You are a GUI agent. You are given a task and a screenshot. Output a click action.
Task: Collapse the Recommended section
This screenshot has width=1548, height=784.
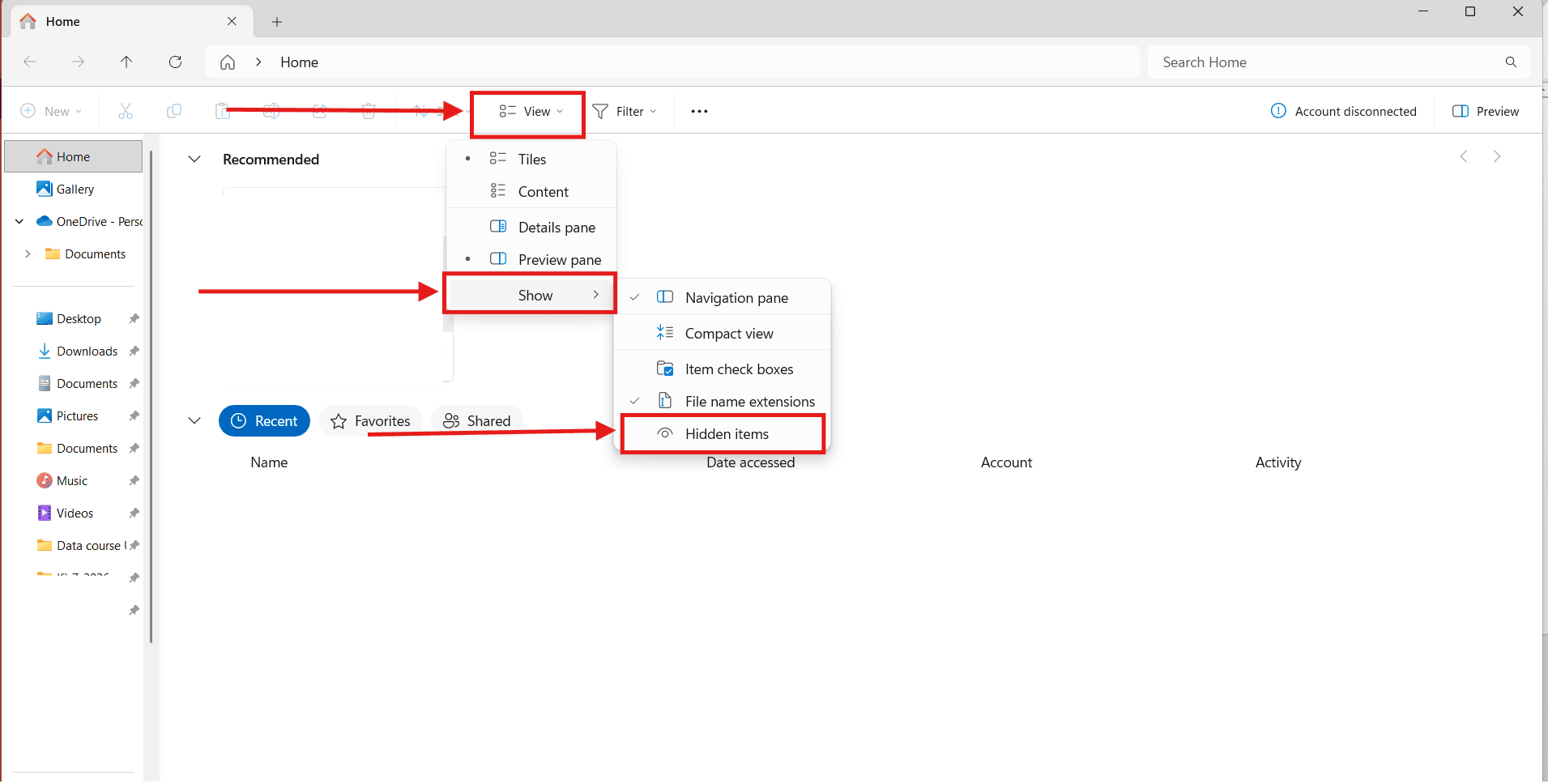pyautogui.click(x=194, y=160)
